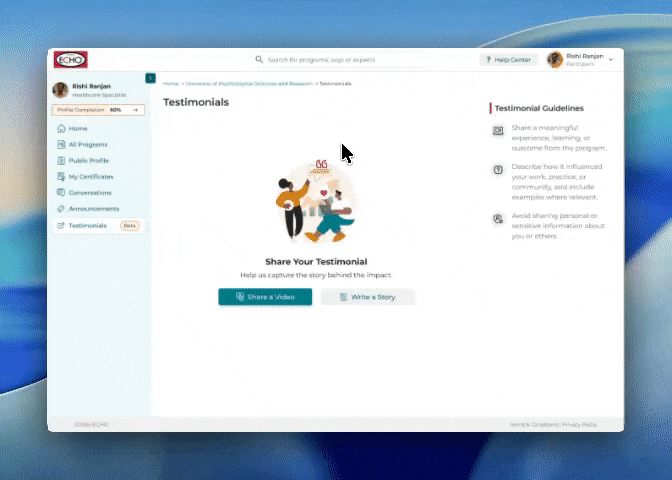This screenshot has width=672, height=480.
Task: Click the document icon in Write a Story
Action: pyautogui.click(x=343, y=297)
